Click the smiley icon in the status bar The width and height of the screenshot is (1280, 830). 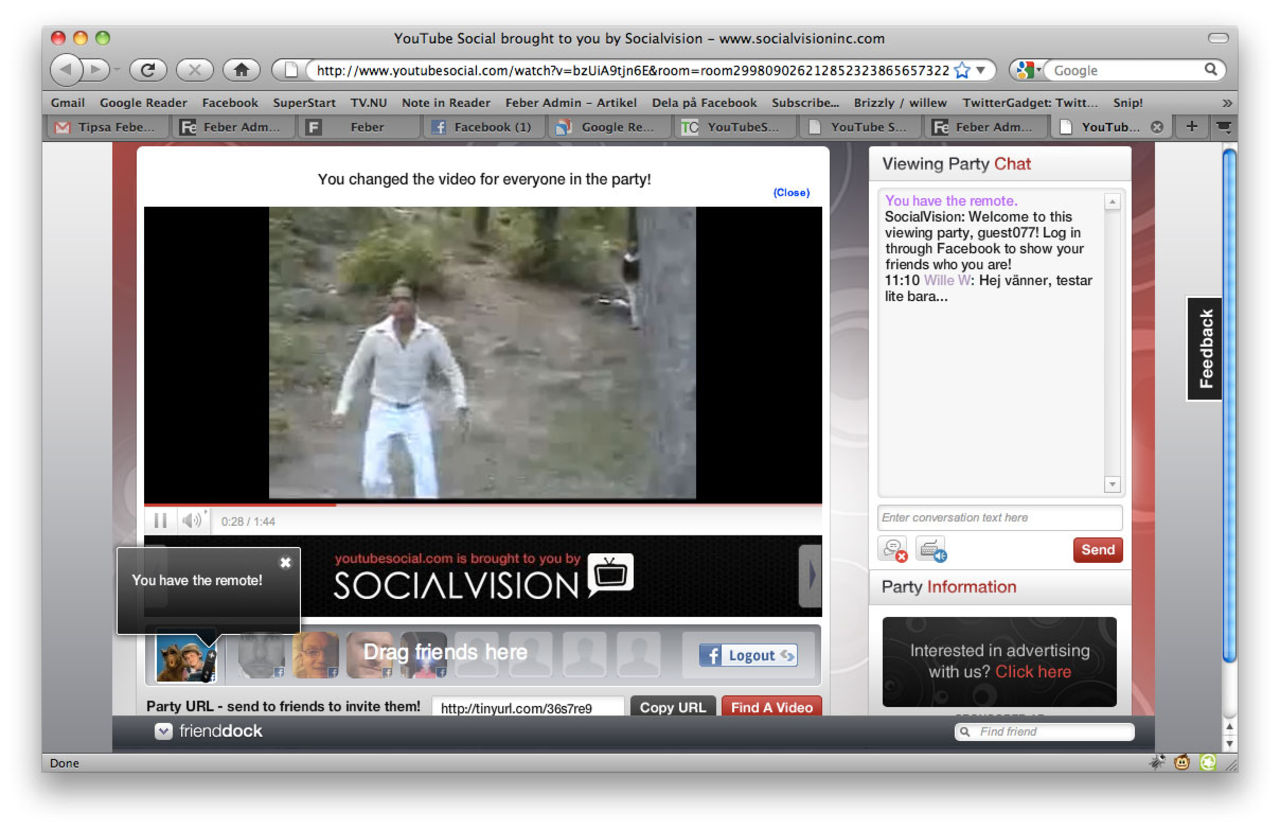[1182, 762]
